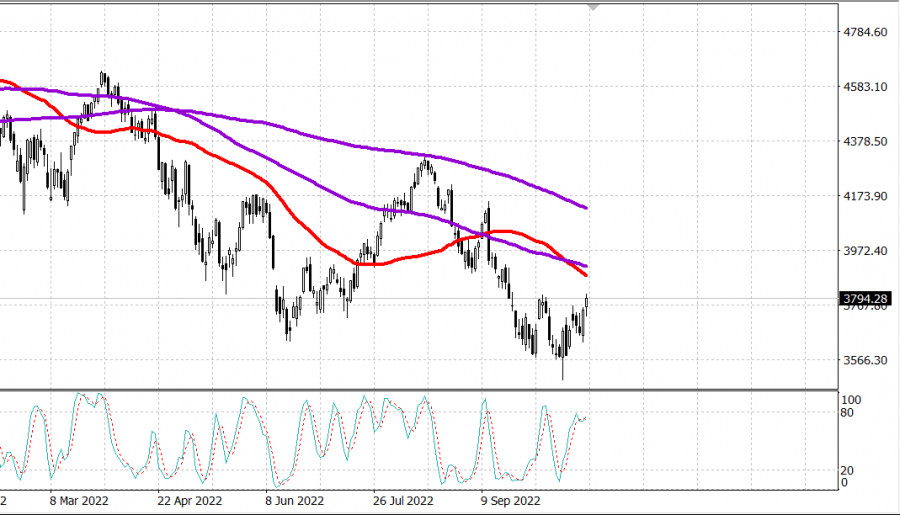
Task: Click the stochastic 100 level label
Action: [x=849, y=400]
